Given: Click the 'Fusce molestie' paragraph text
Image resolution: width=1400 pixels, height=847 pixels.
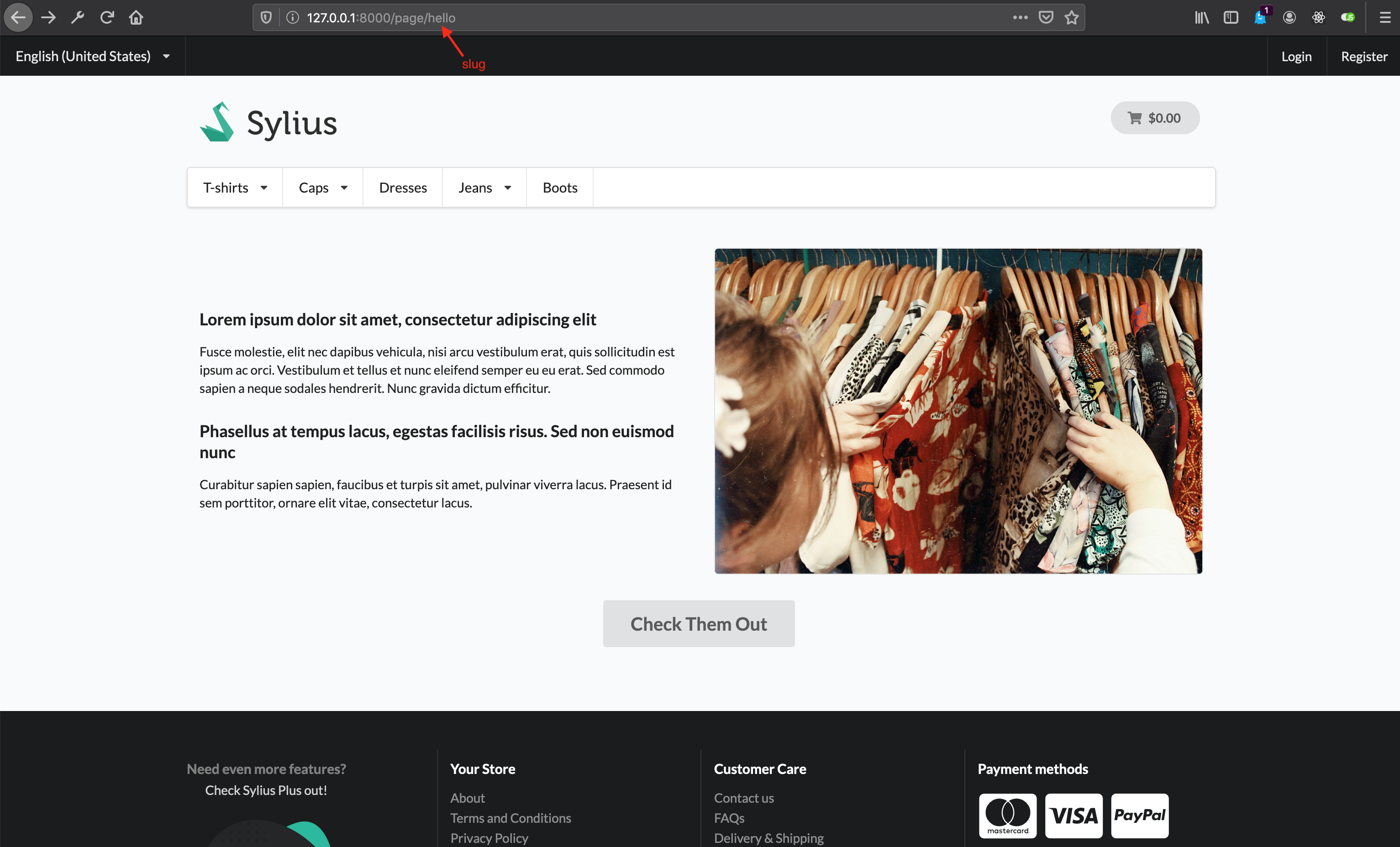Looking at the screenshot, I should click(x=437, y=370).
